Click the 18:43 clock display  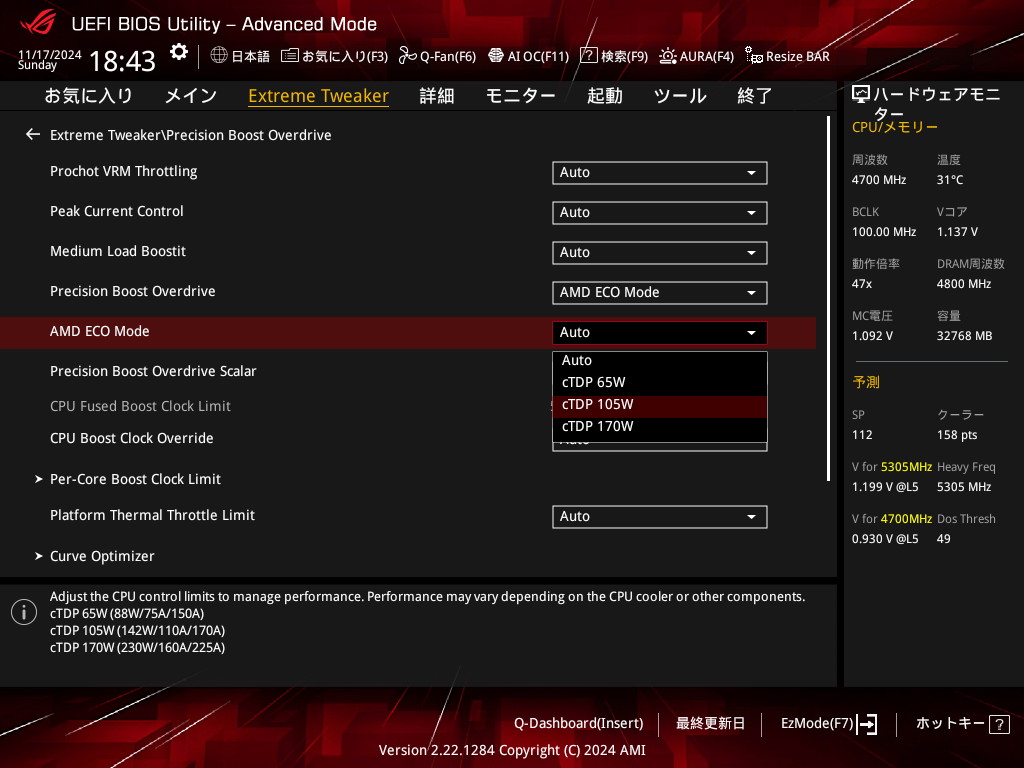coord(122,61)
